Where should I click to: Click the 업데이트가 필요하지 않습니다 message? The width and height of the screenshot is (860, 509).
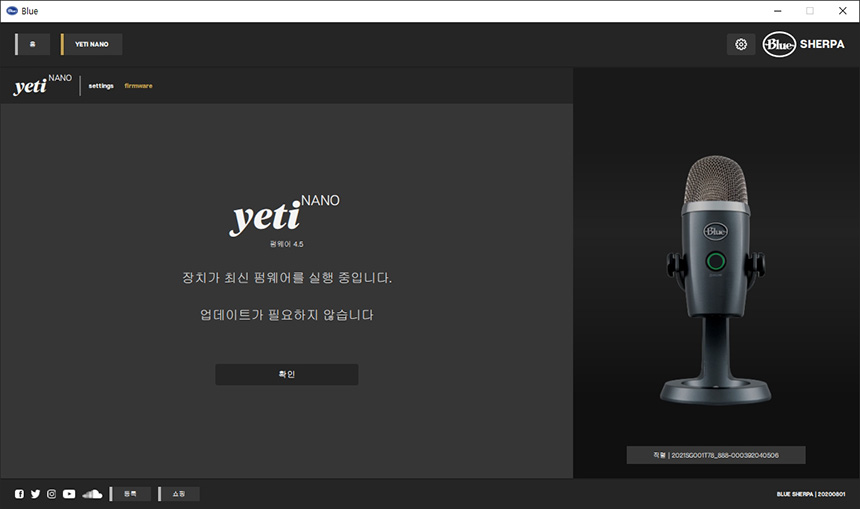287,315
